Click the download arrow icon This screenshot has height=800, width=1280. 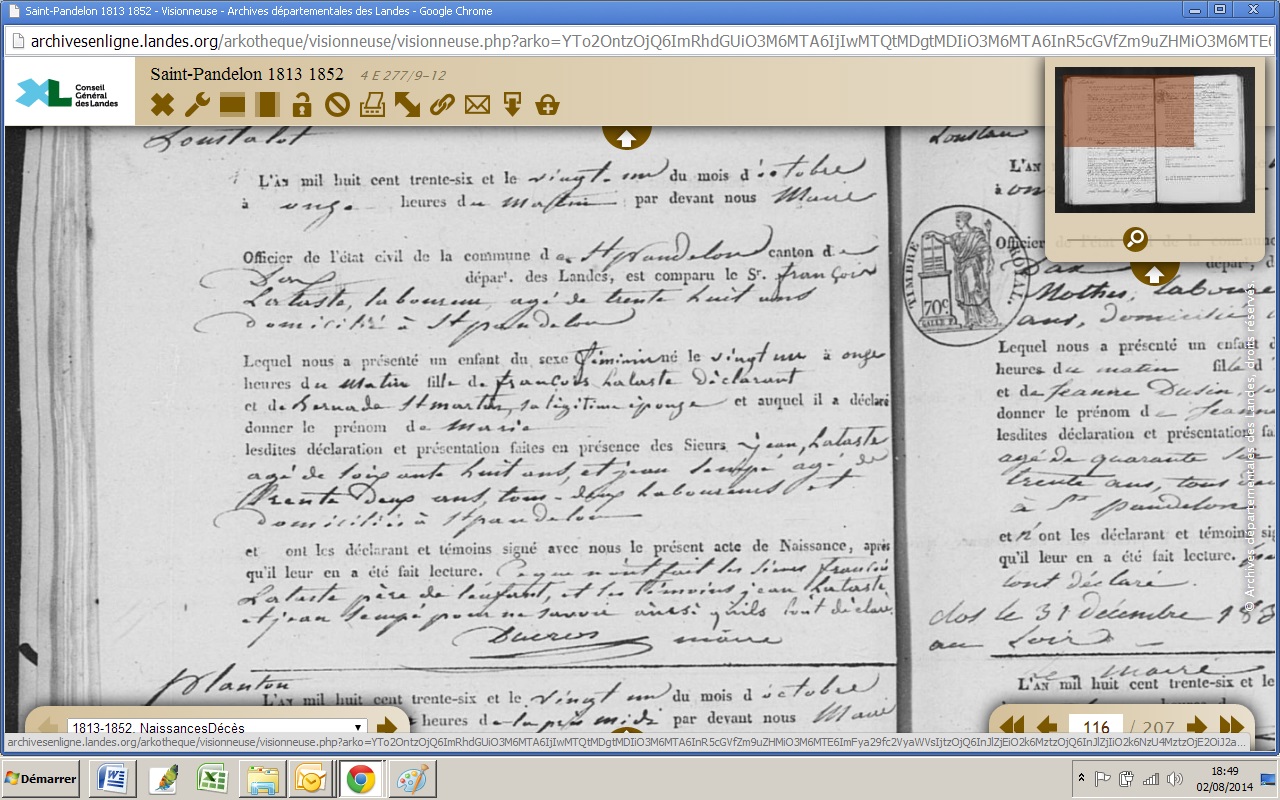click(512, 104)
